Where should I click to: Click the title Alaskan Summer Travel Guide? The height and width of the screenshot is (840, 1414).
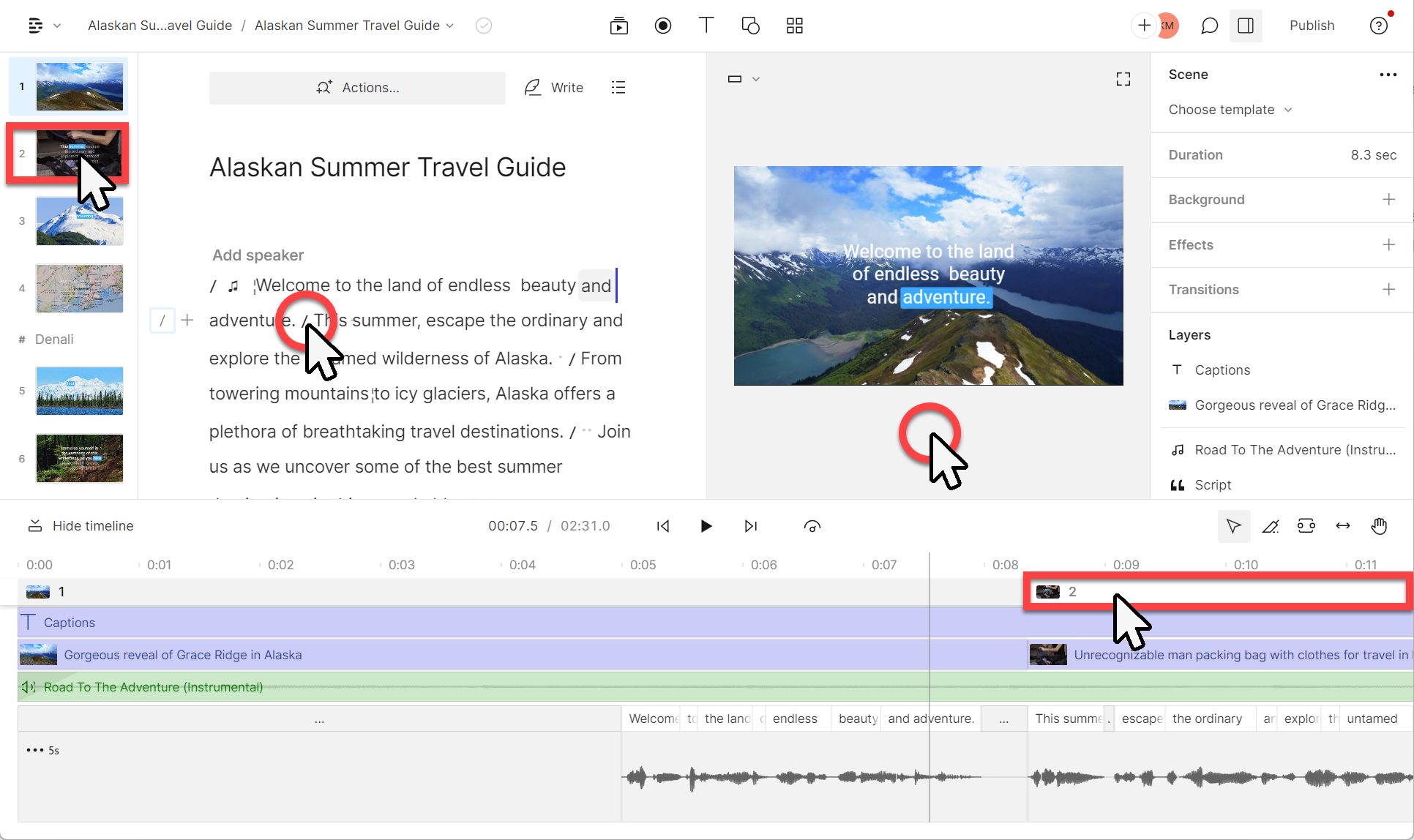point(387,168)
